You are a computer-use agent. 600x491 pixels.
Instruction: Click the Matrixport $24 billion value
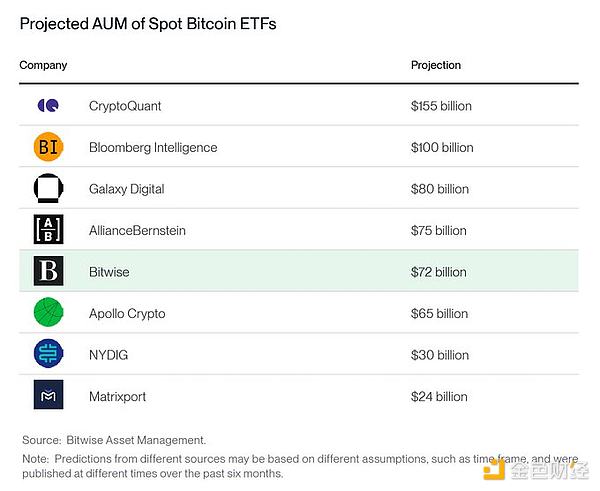tap(438, 396)
